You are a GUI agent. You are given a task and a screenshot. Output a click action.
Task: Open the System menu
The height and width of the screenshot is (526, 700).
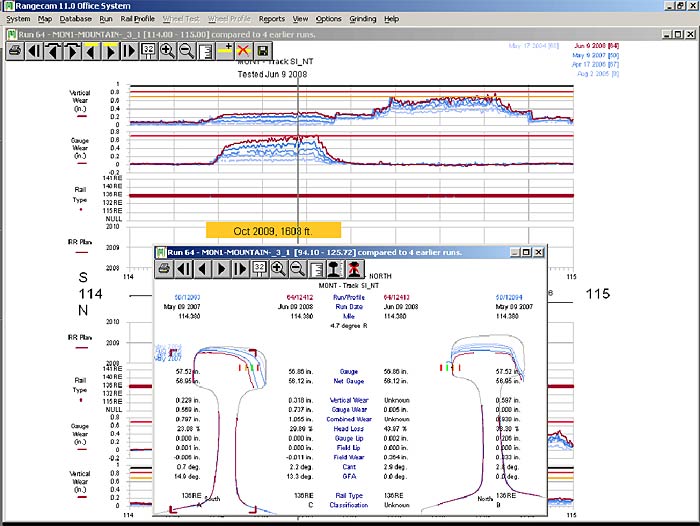18,19
